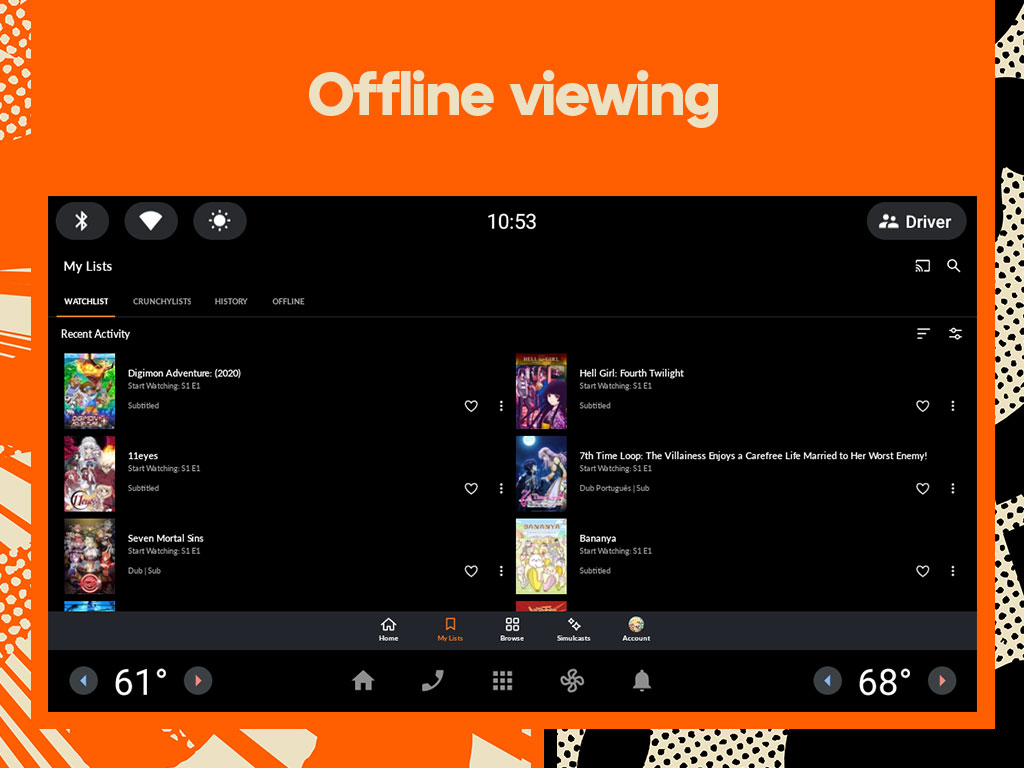Open the filter settings icon
The image size is (1024, 768).
954,333
